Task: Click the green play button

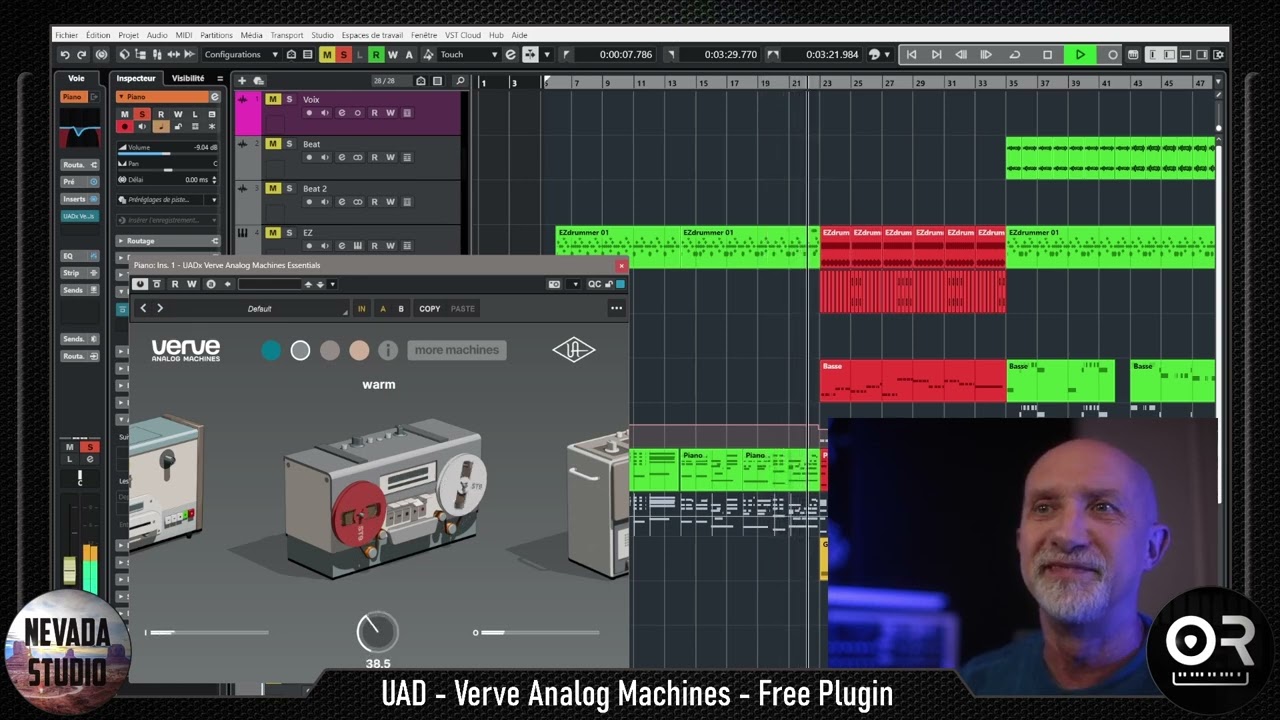Action: point(1079,55)
